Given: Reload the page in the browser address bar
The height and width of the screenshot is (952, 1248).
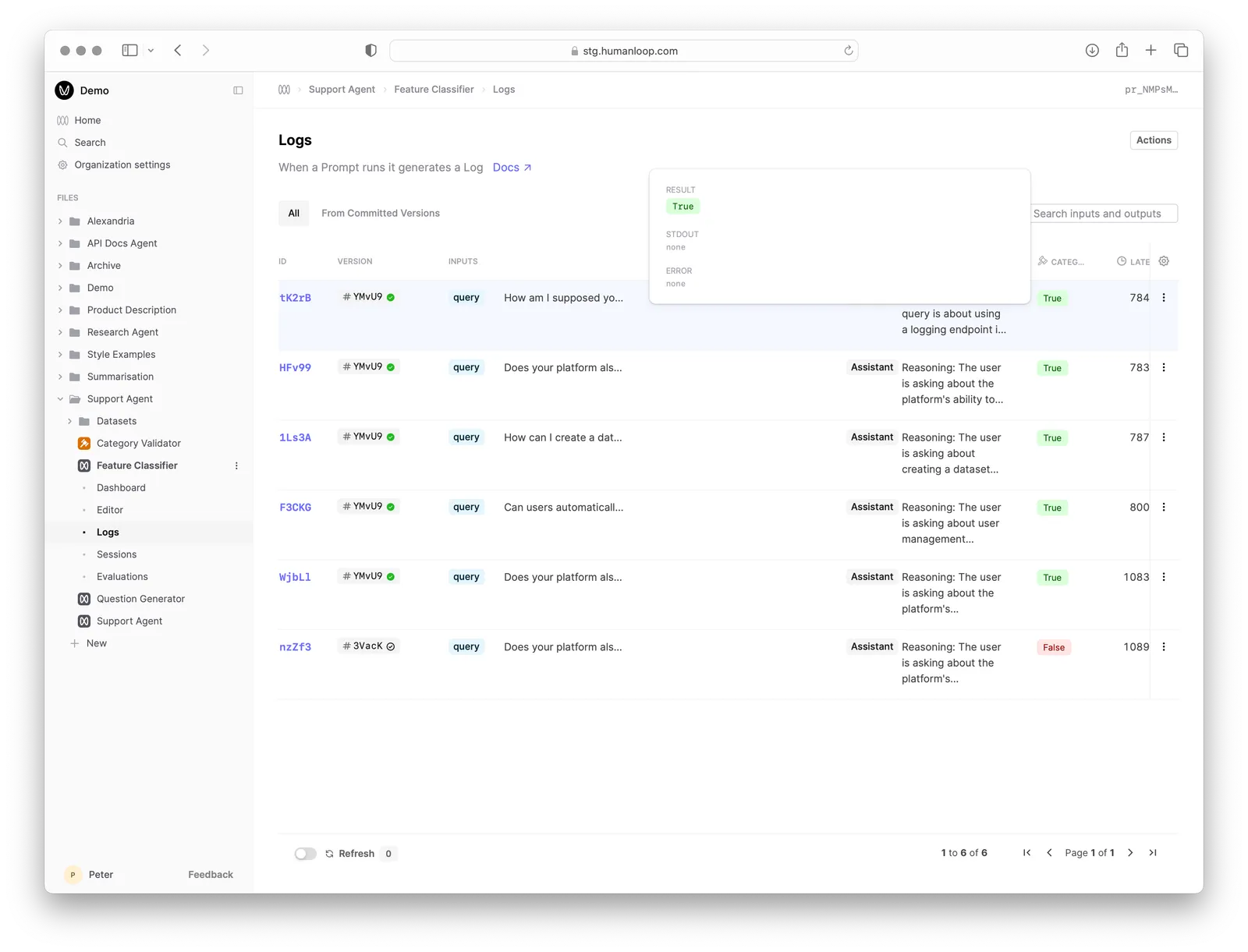Looking at the screenshot, I should [849, 51].
